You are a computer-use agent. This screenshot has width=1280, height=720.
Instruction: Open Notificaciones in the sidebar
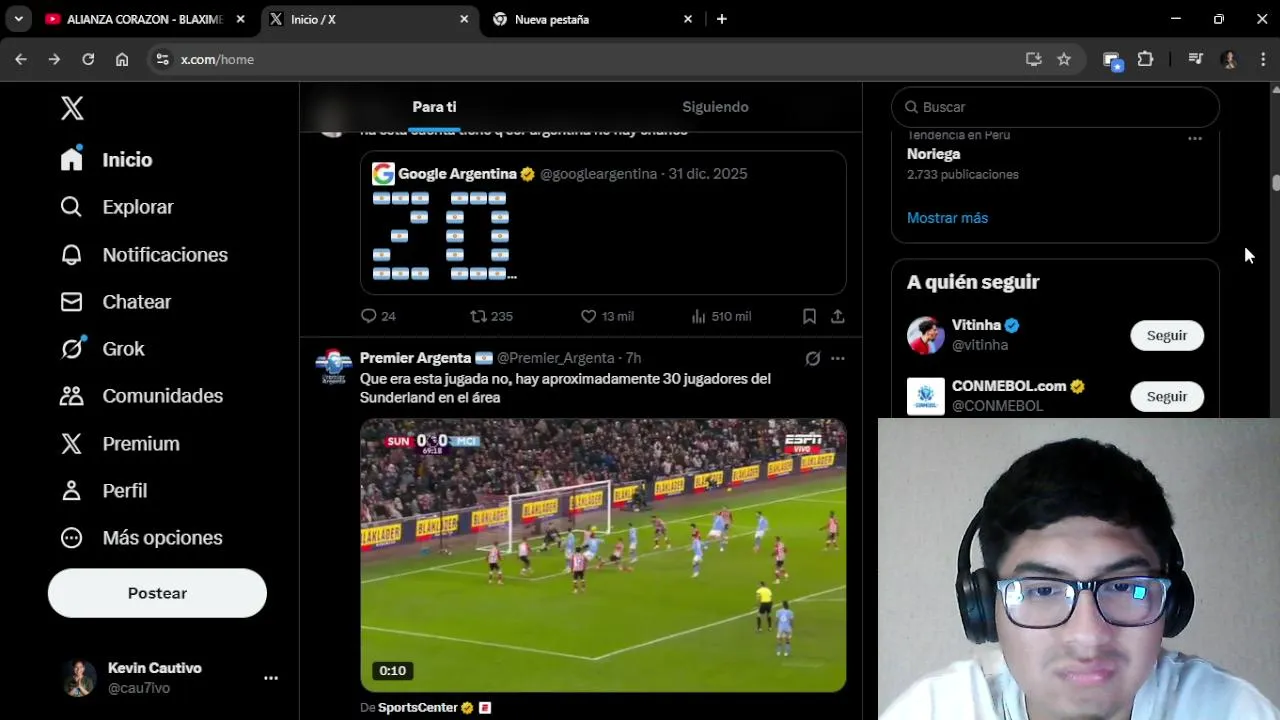pyautogui.click(x=144, y=255)
